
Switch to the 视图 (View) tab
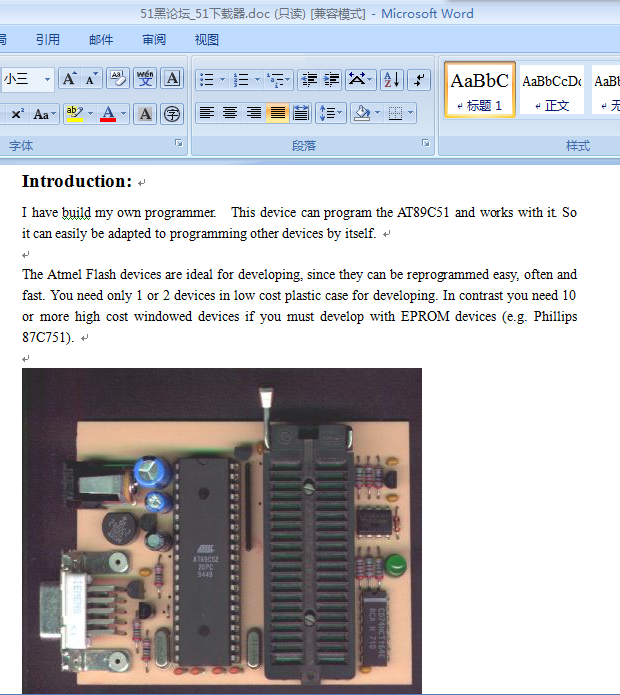(207, 40)
